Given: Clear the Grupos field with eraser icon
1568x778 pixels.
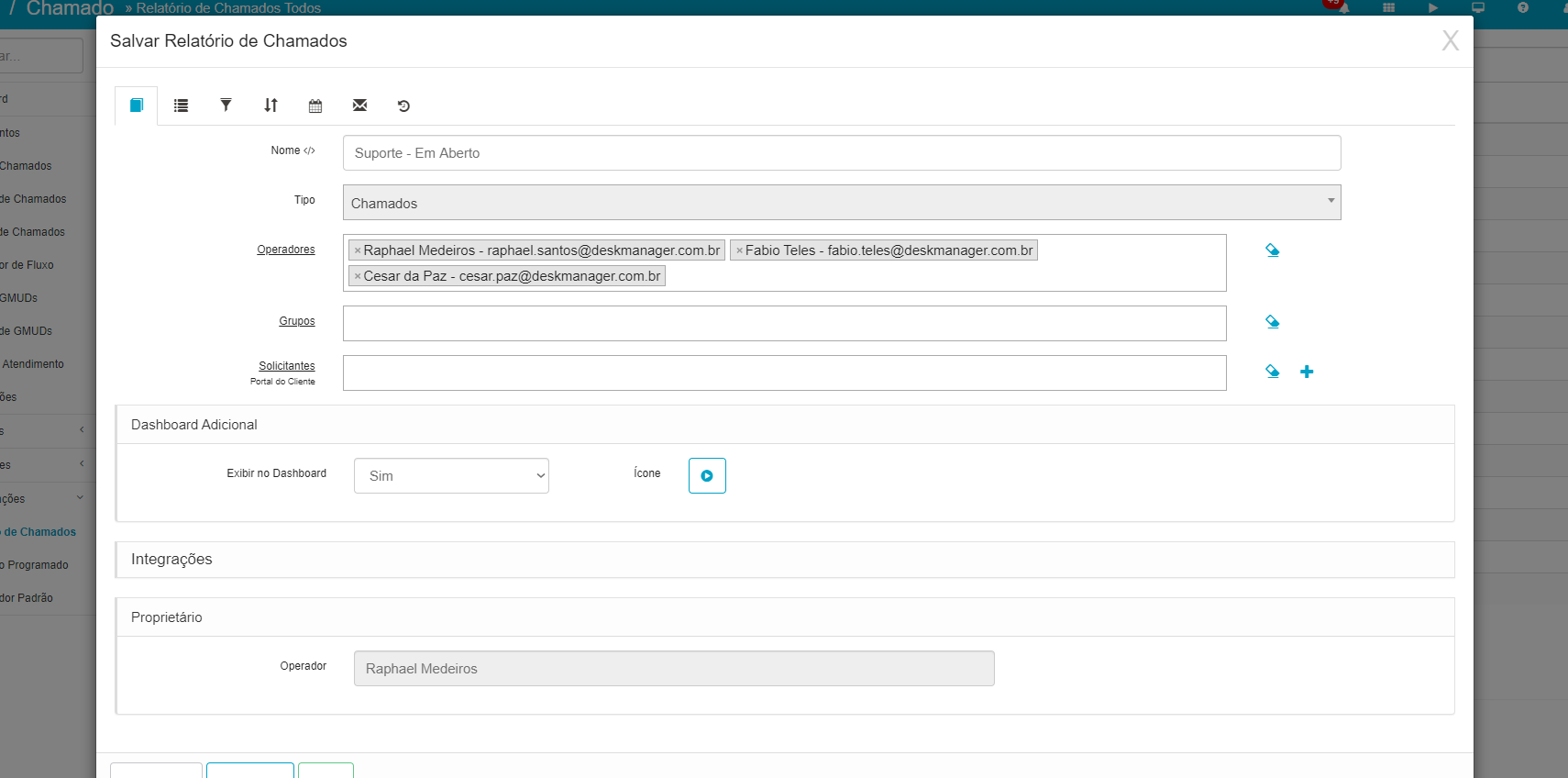Looking at the screenshot, I should click(1272, 321).
